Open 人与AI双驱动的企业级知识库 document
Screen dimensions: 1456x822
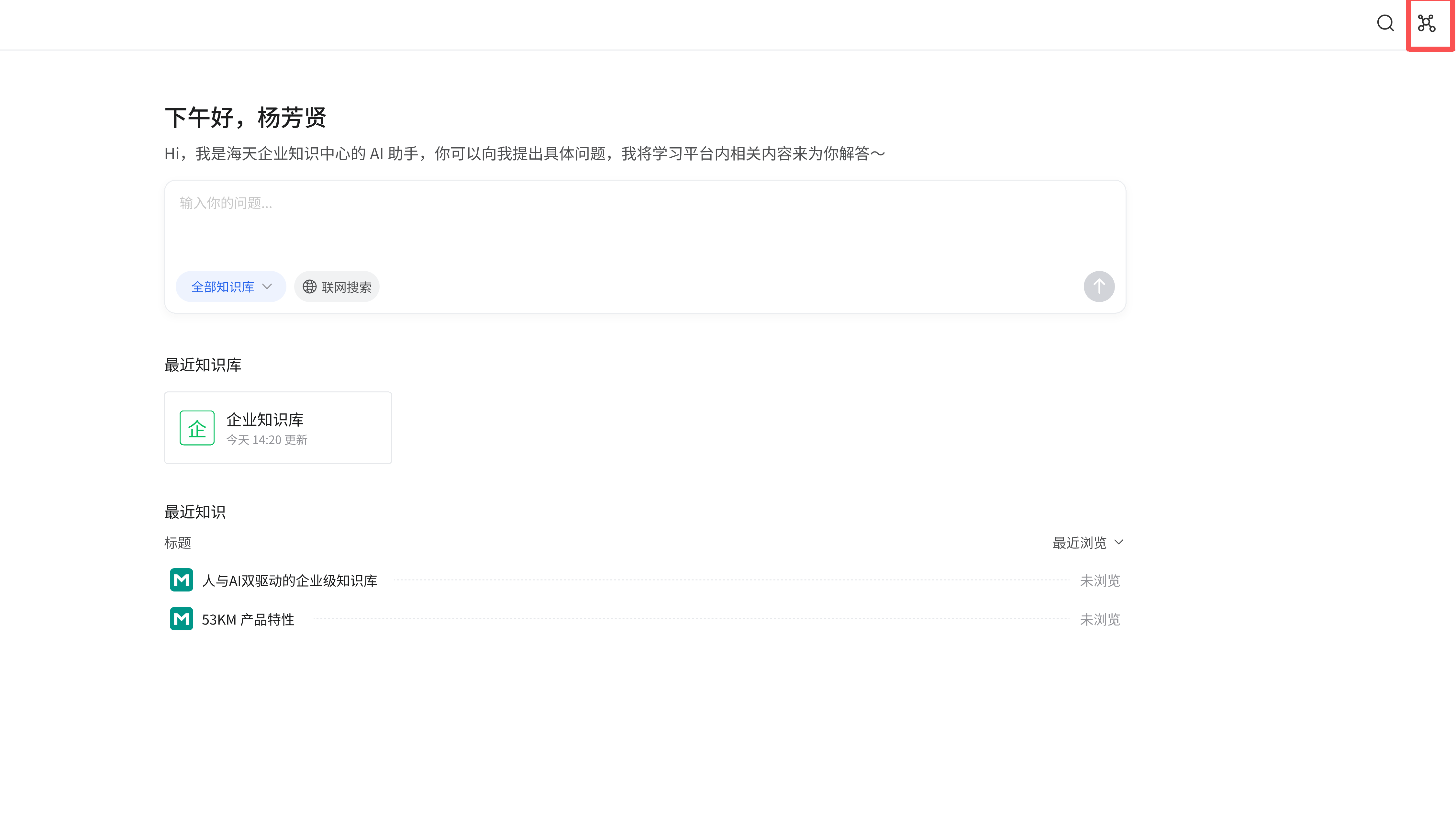289,580
